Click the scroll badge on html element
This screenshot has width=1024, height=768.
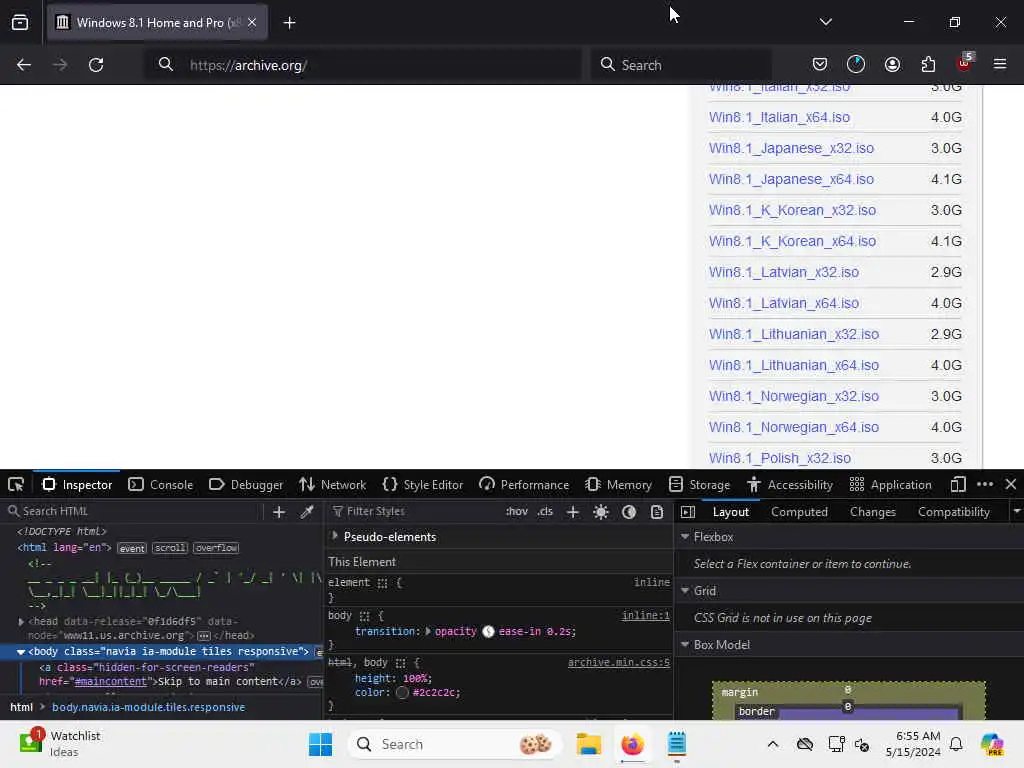pyautogui.click(x=170, y=548)
